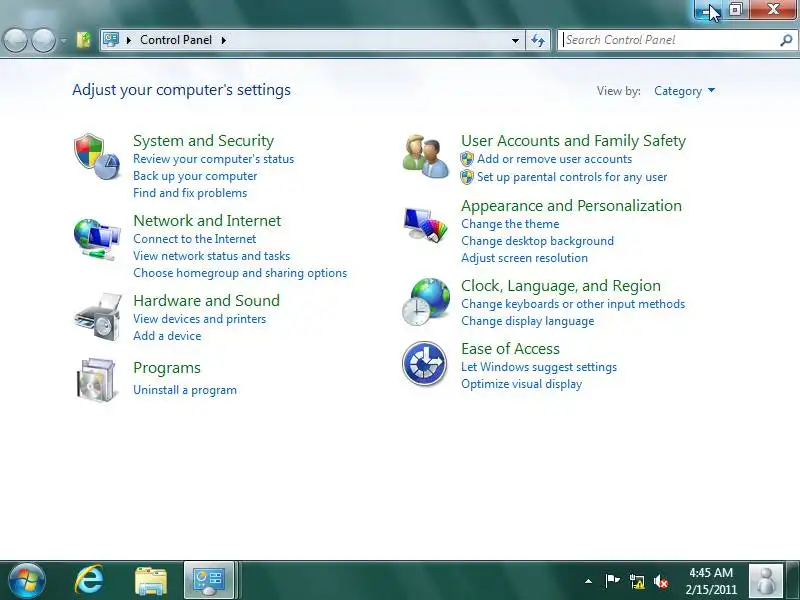Open the Programs heading

coord(167,368)
